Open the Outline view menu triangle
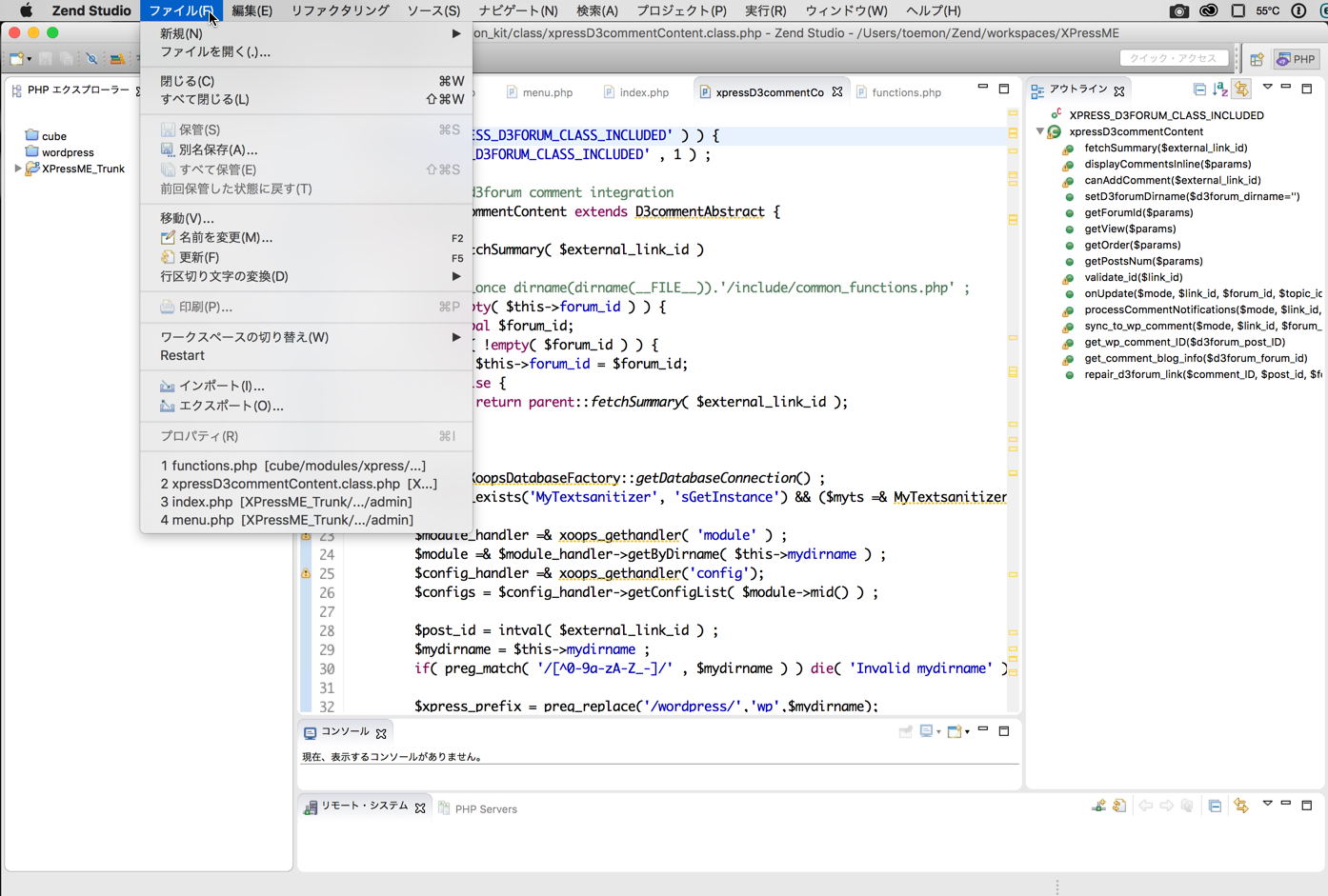 pos(1267,88)
